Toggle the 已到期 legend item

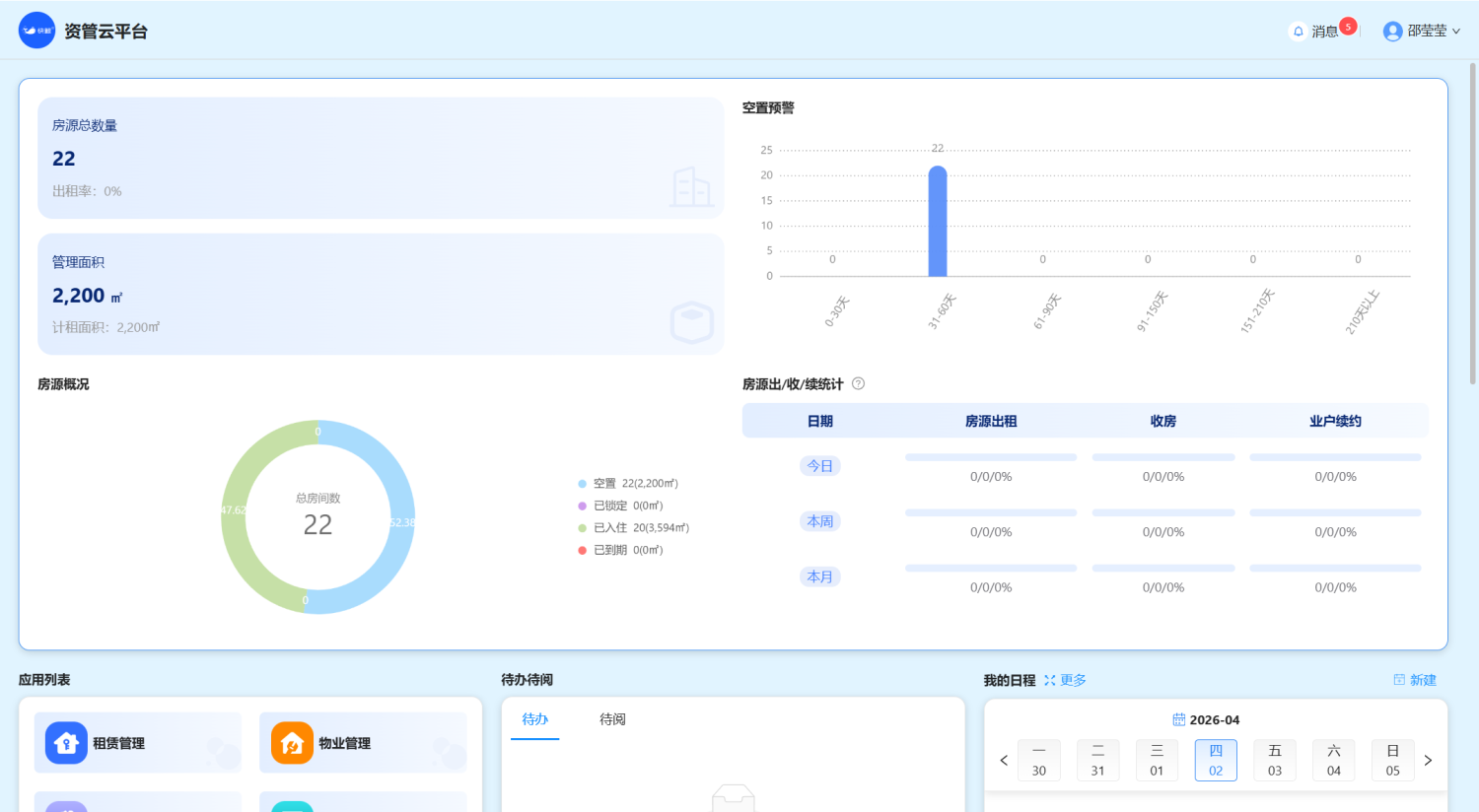point(620,550)
